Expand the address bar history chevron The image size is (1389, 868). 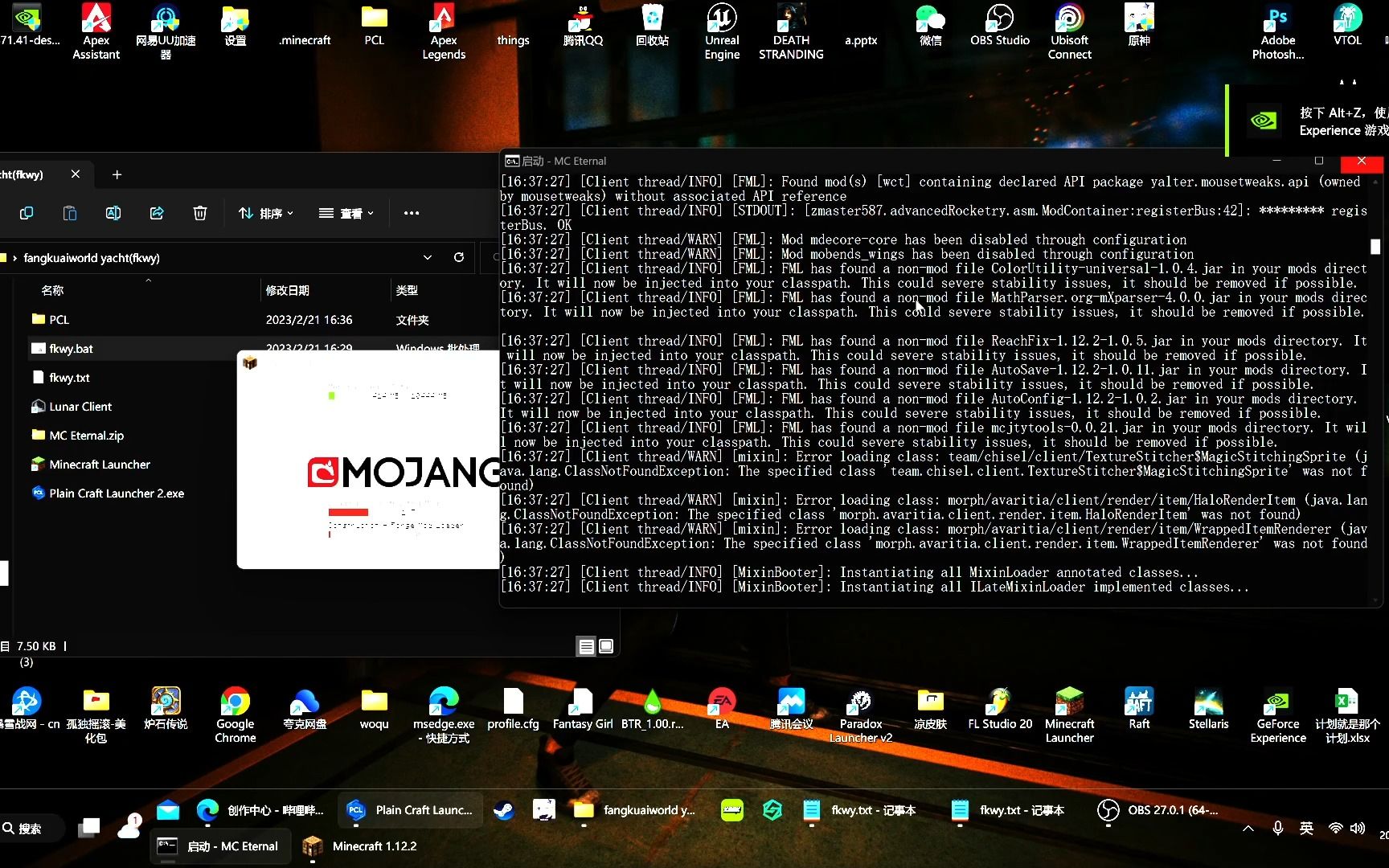point(428,257)
